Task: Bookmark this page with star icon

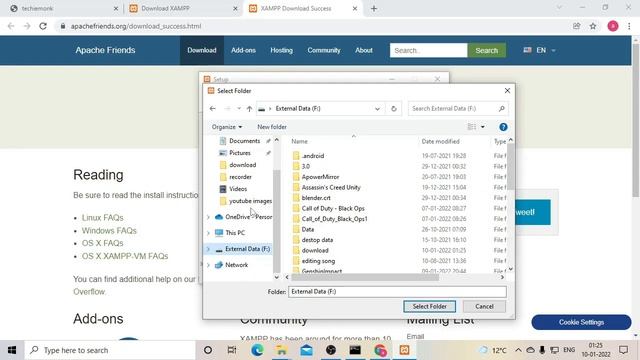Action: pyautogui.click(x=593, y=26)
